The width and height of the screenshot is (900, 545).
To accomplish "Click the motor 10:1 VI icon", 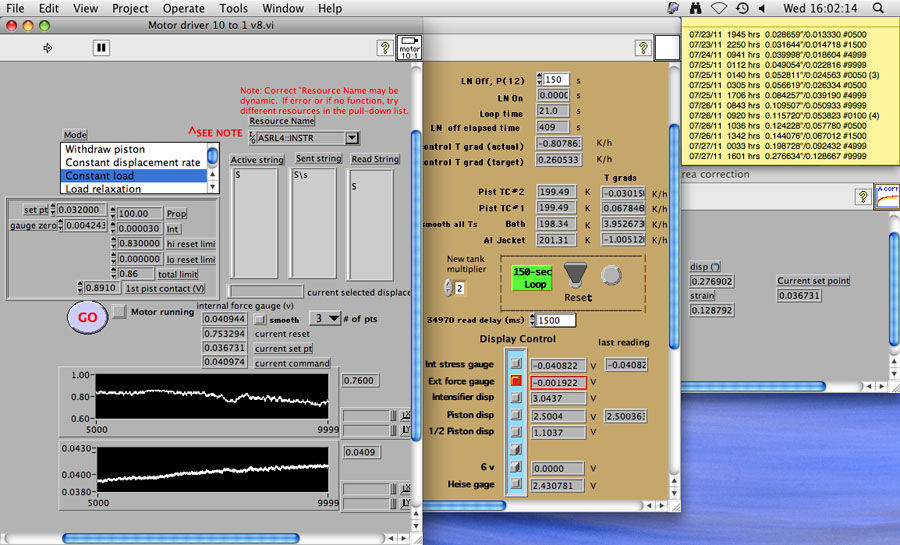I will pyautogui.click(x=409, y=47).
